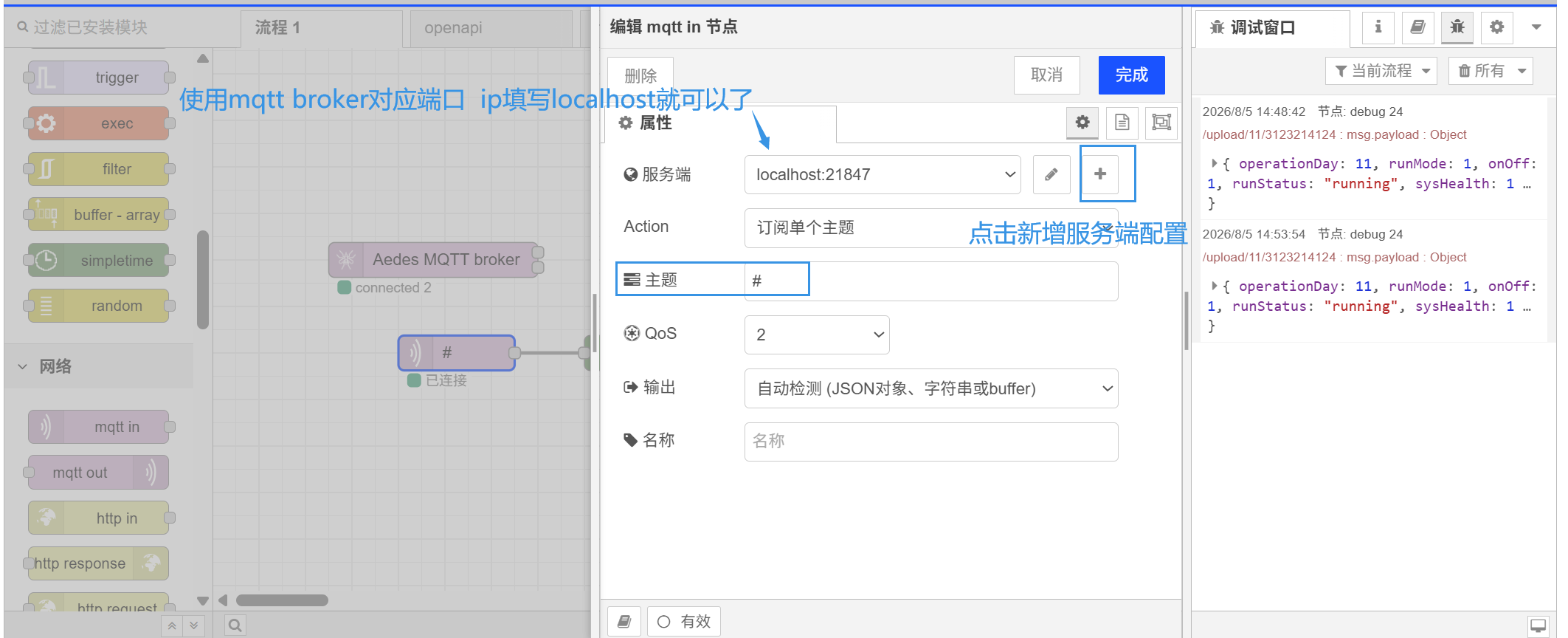Open the QoS dropdown
Screen dimensions: 1568x638
click(817, 335)
